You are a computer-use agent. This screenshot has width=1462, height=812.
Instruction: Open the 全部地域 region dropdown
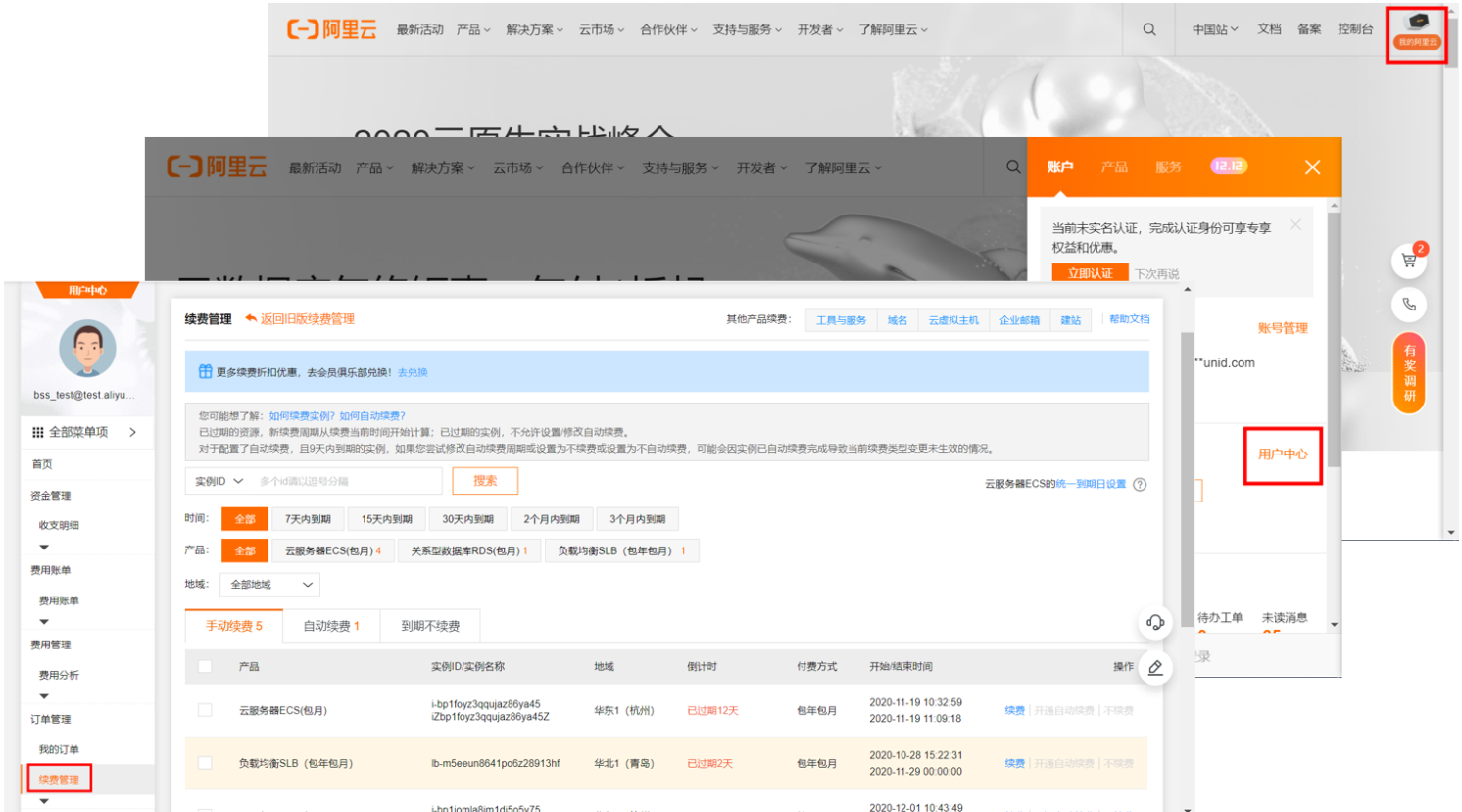270,585
